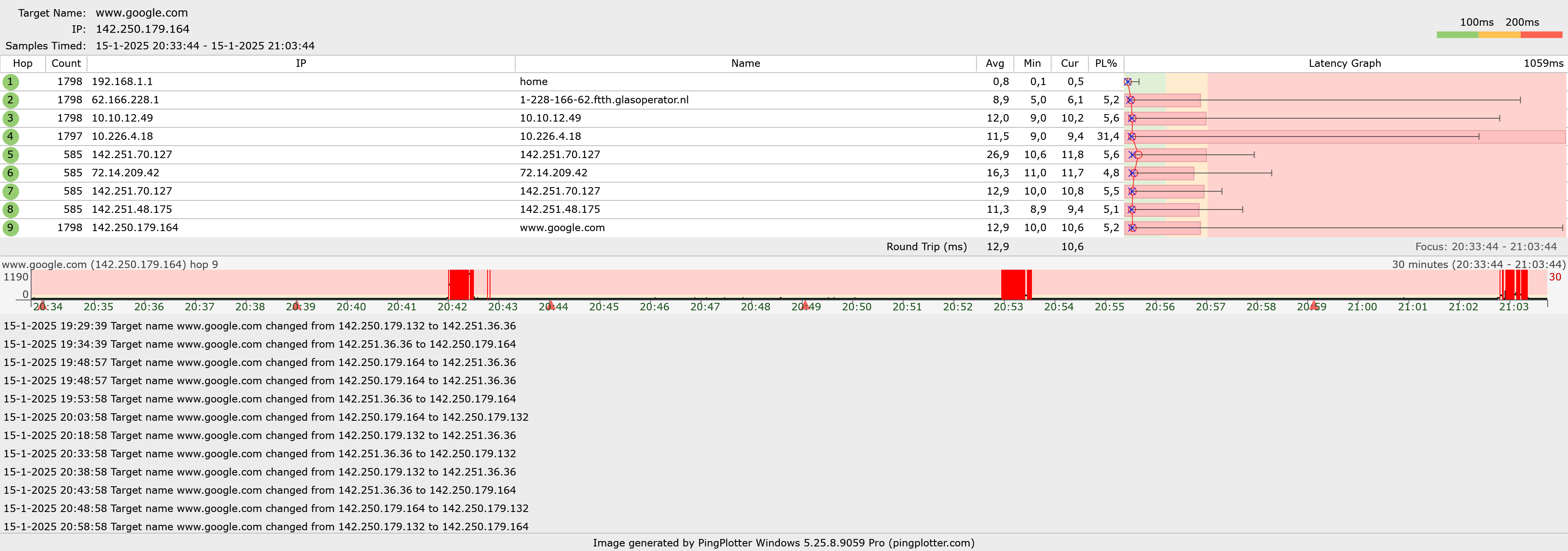Click the header IP value 142.250.179.164
This screenshot has width=1568, height=551.
[x=143, y=29]
